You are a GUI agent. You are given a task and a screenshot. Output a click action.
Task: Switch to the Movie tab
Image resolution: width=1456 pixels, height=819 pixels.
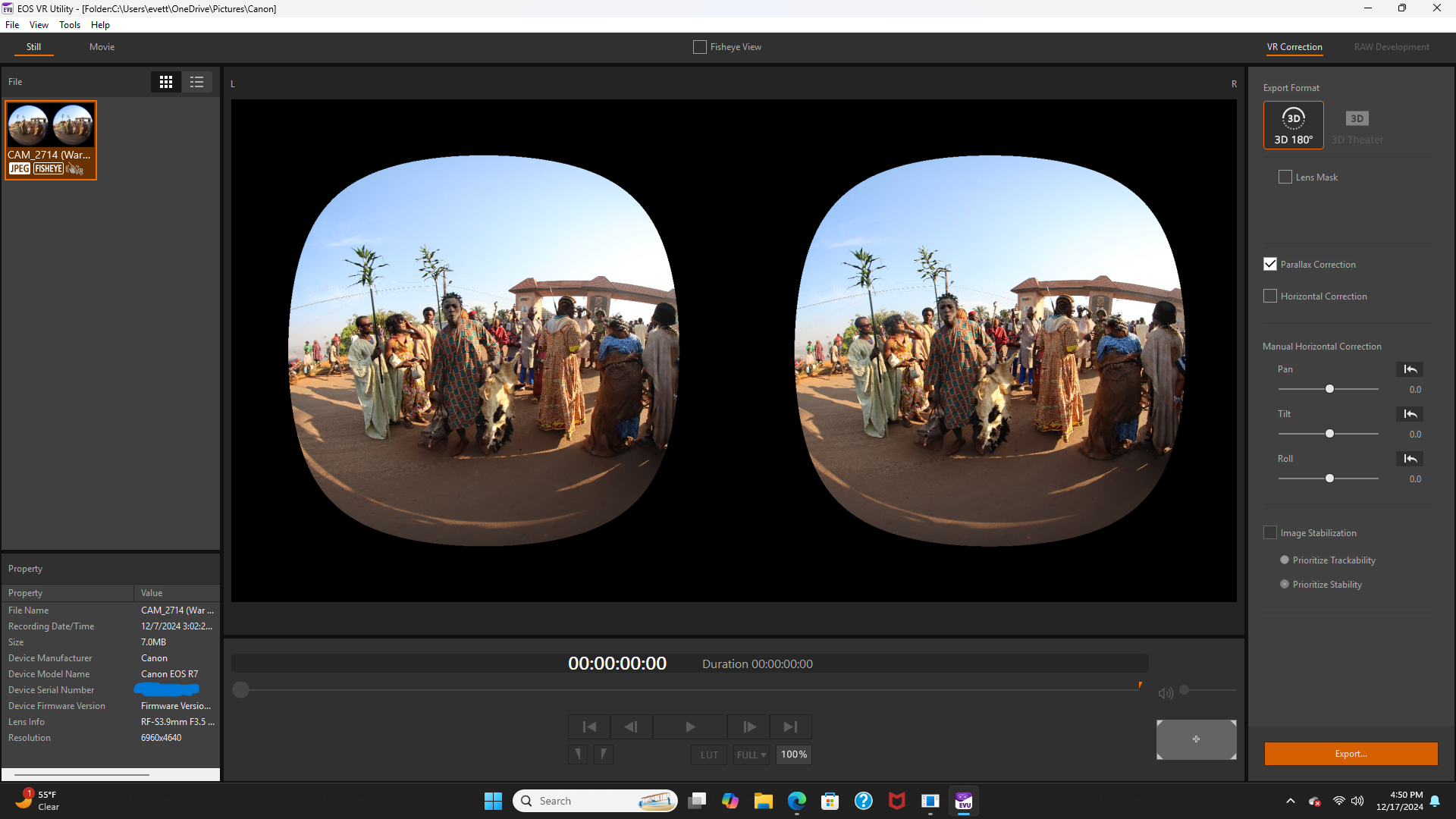click(x=102, y=46)
